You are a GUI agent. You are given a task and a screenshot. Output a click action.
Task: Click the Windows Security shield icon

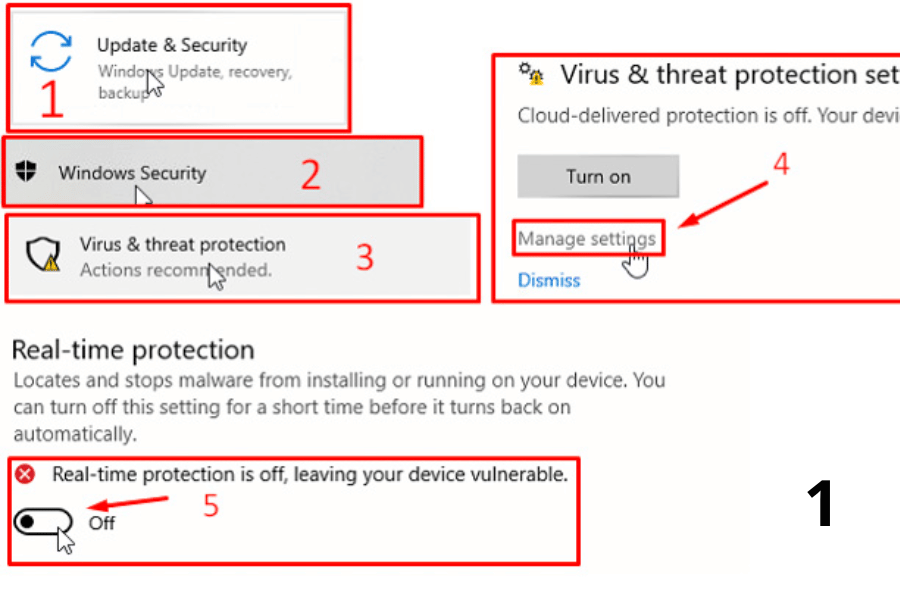point(27,172)
